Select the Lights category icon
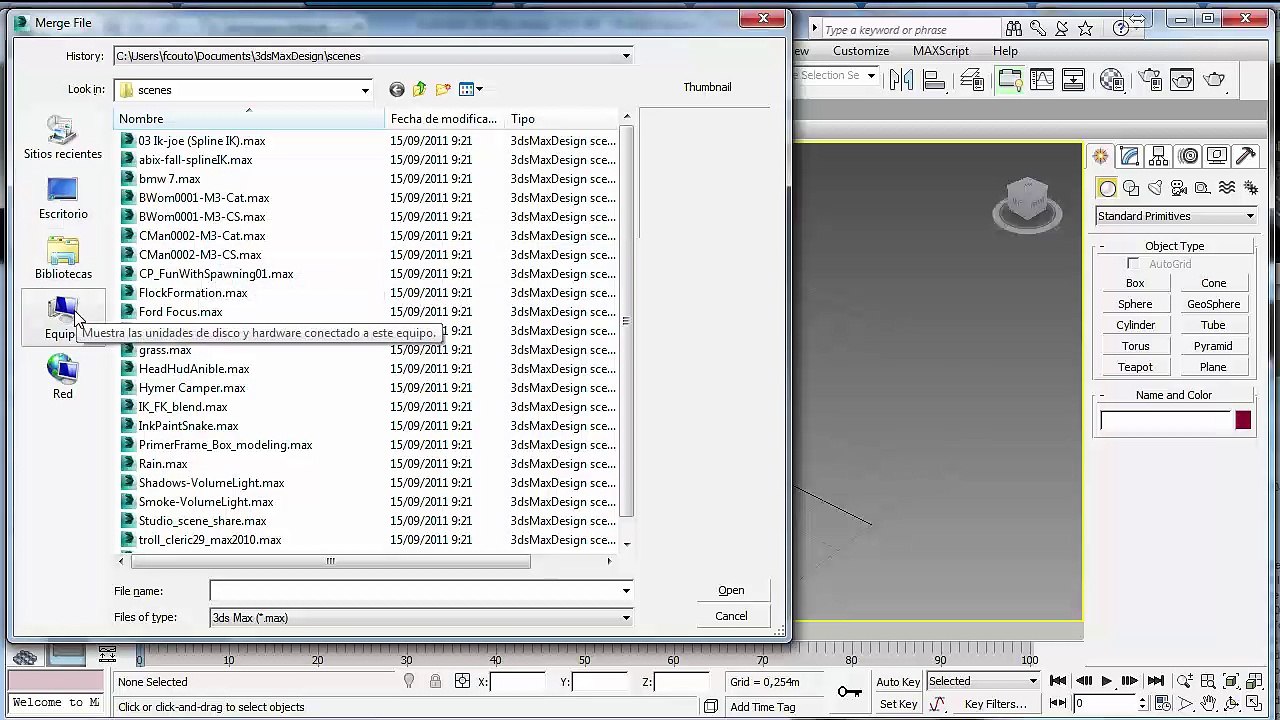1280x720 pixels. tap(1155, 188)
